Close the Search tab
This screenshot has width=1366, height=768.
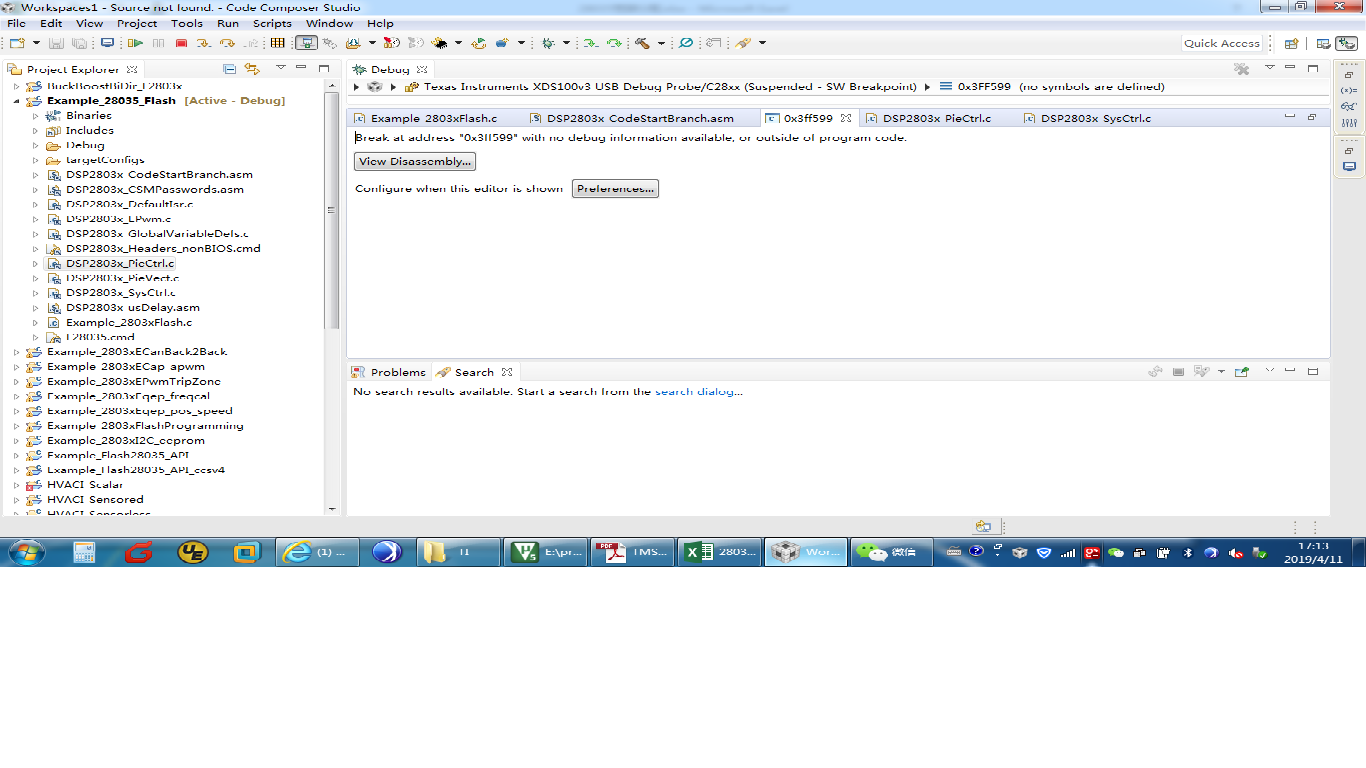tap(507, 372)
